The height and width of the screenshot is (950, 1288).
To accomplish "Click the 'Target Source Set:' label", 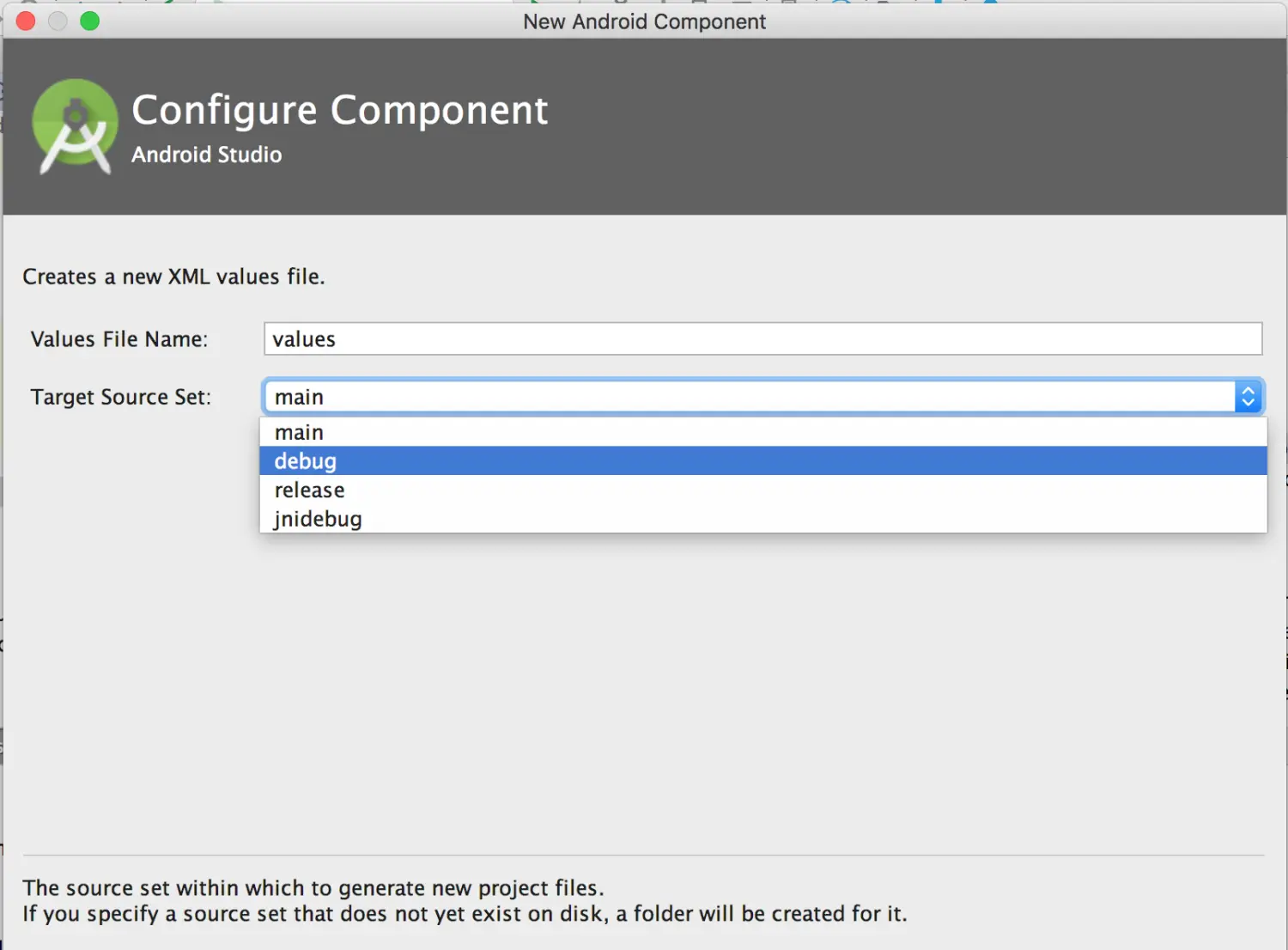I will coord(121,397).
